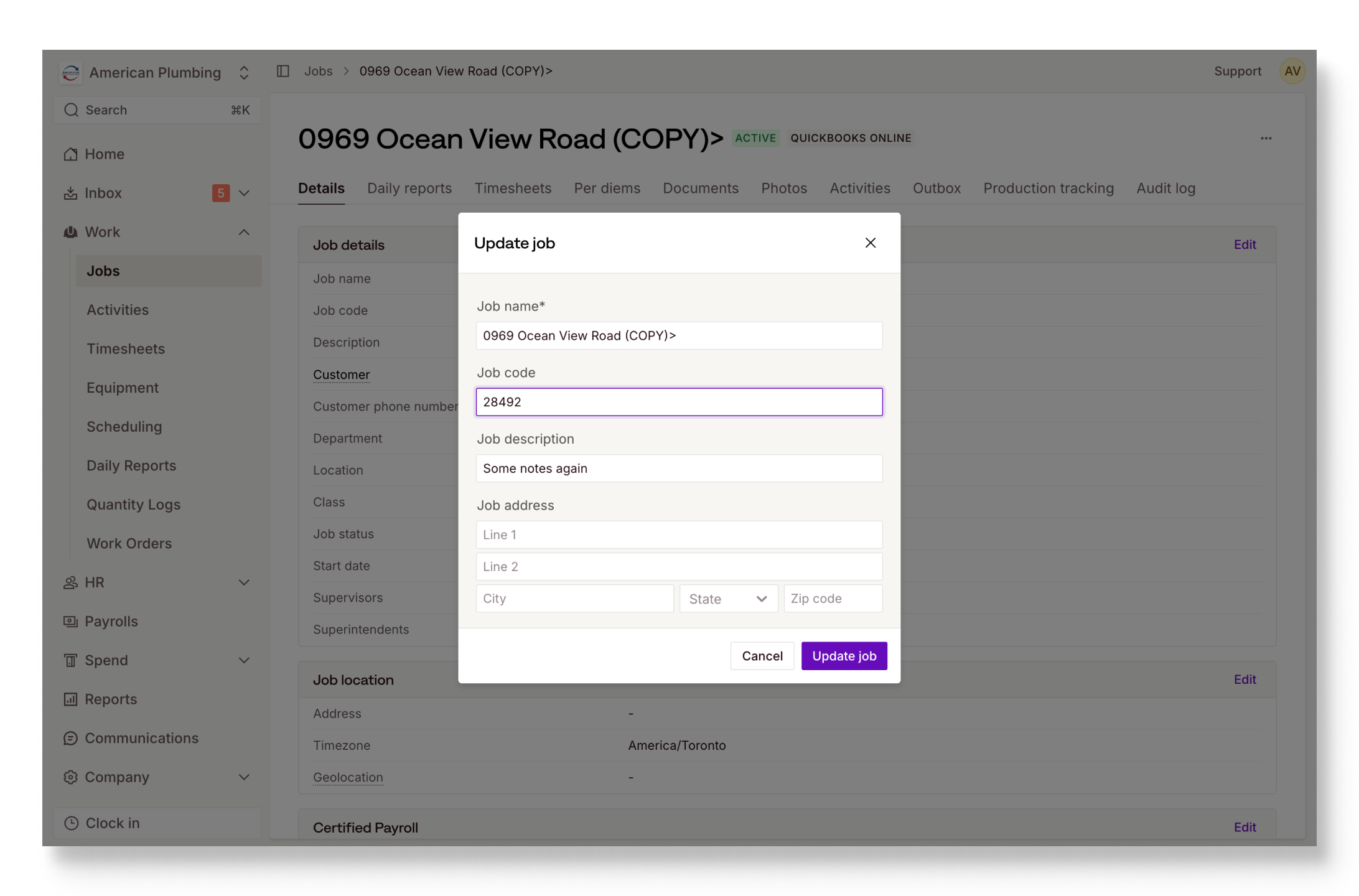This screenshot has width=1359, height=896.
Task: Switch to the Audit log tab
Action: (x=1165, y=188)
